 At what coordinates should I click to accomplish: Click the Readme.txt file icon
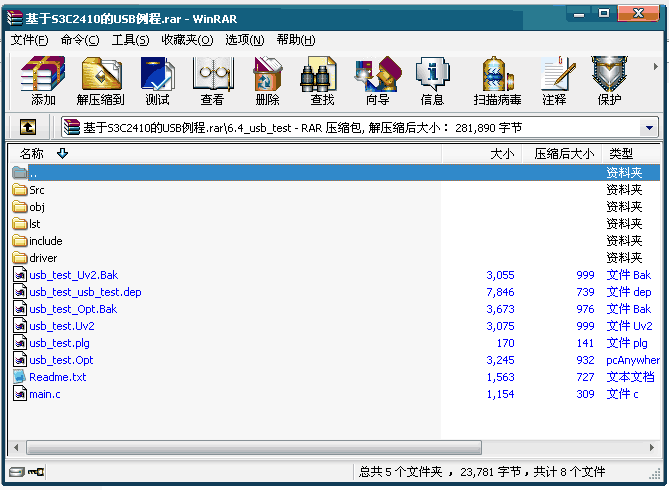(20, 377)
